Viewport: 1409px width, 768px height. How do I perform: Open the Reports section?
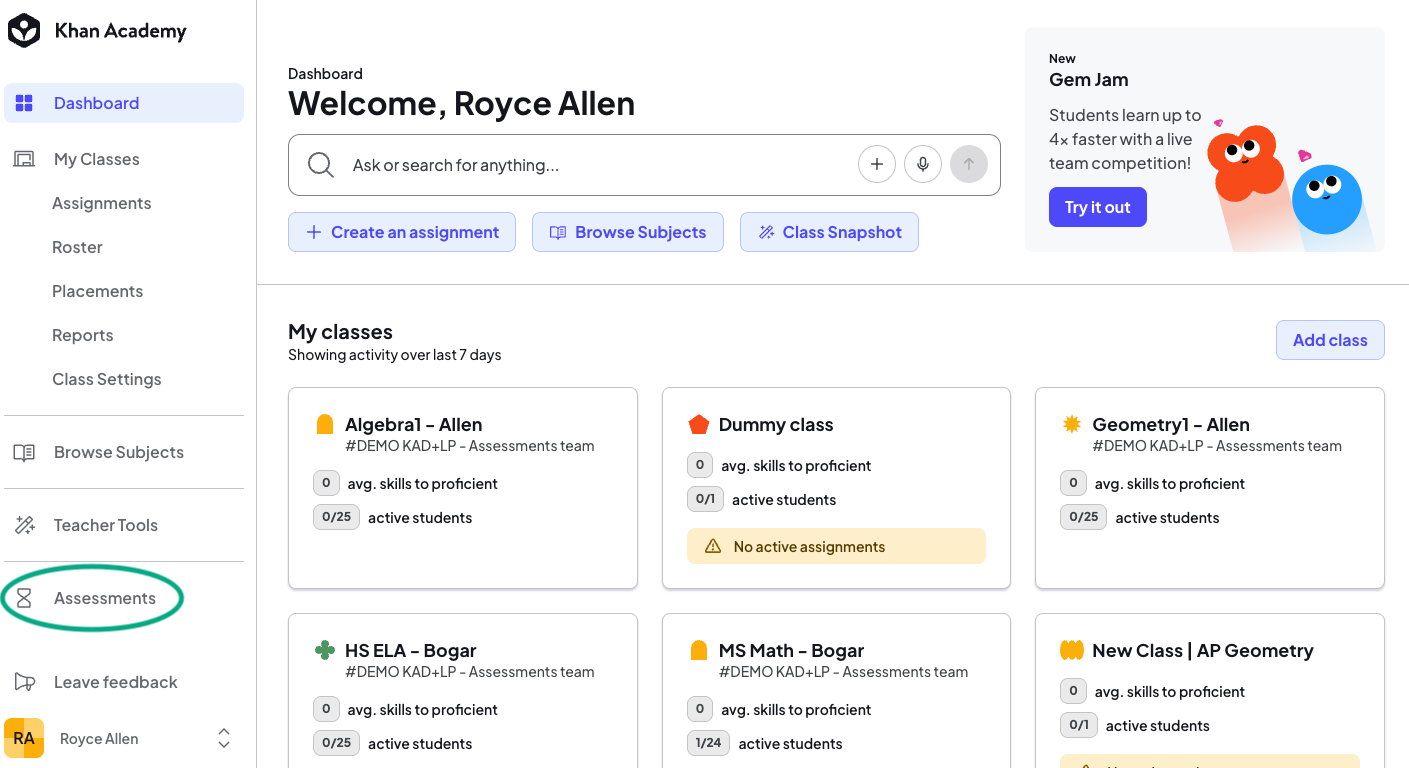(82, 335)
